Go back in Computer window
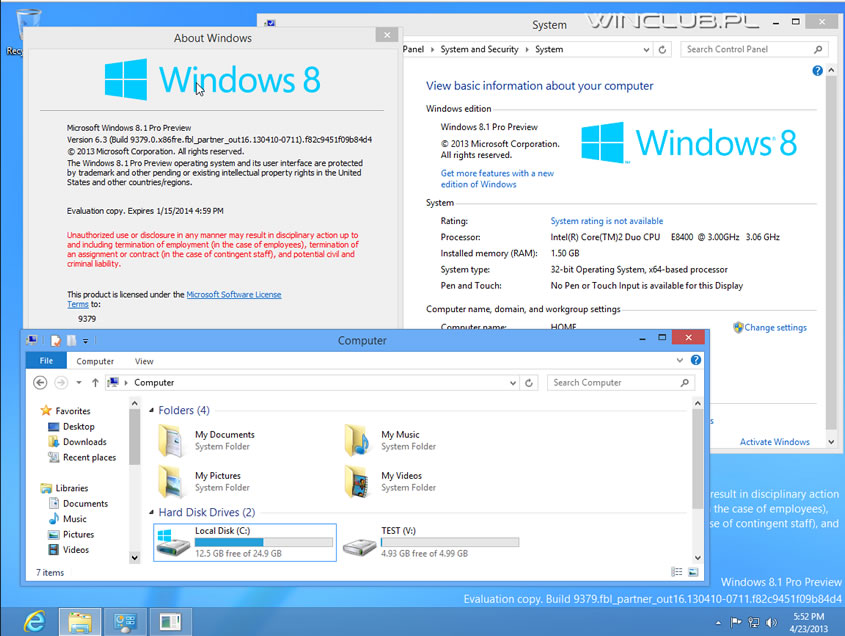 40,383
